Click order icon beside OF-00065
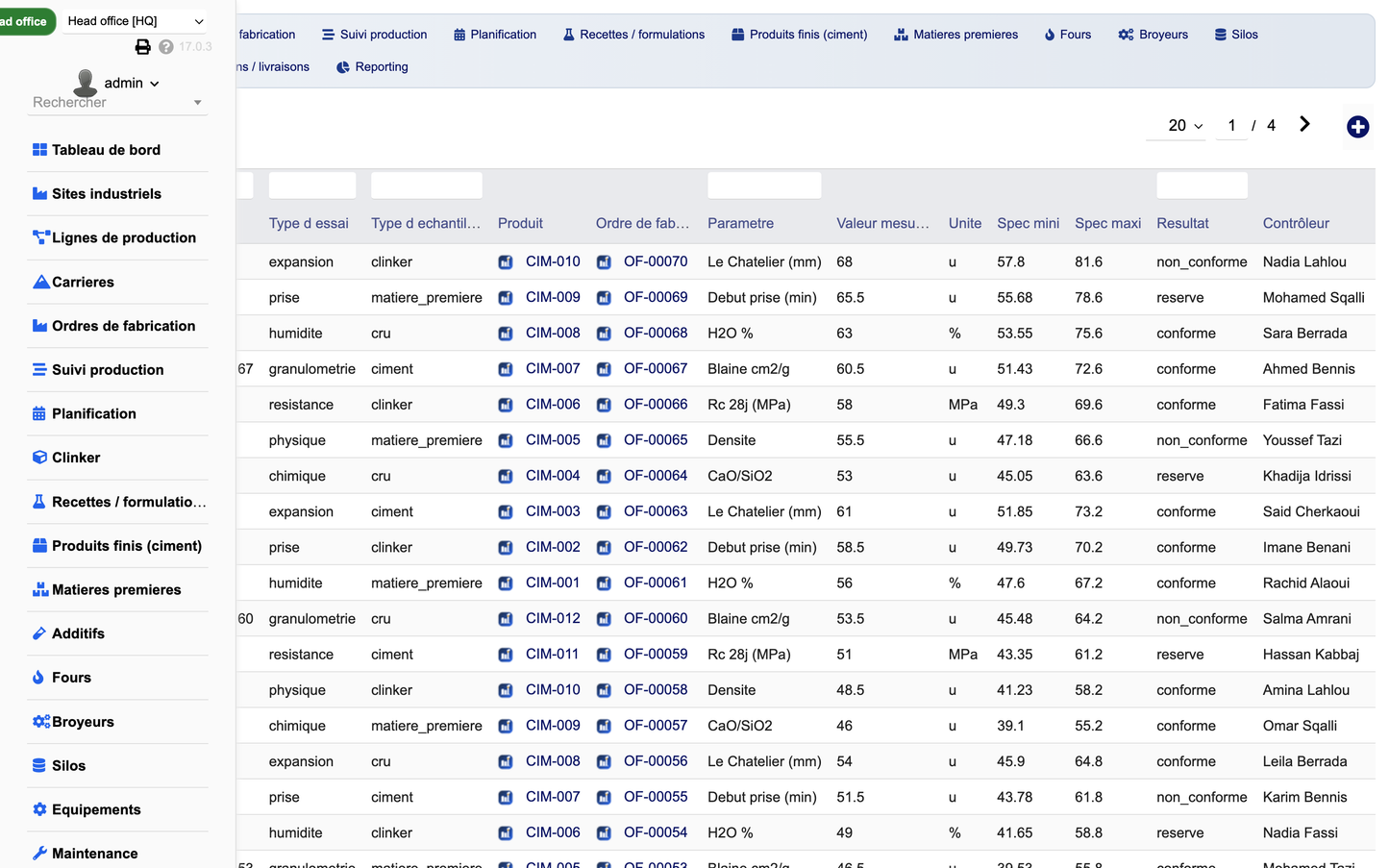Image resolution: width=1389 pixels, height=868 pixels. (x=604, y=440)
